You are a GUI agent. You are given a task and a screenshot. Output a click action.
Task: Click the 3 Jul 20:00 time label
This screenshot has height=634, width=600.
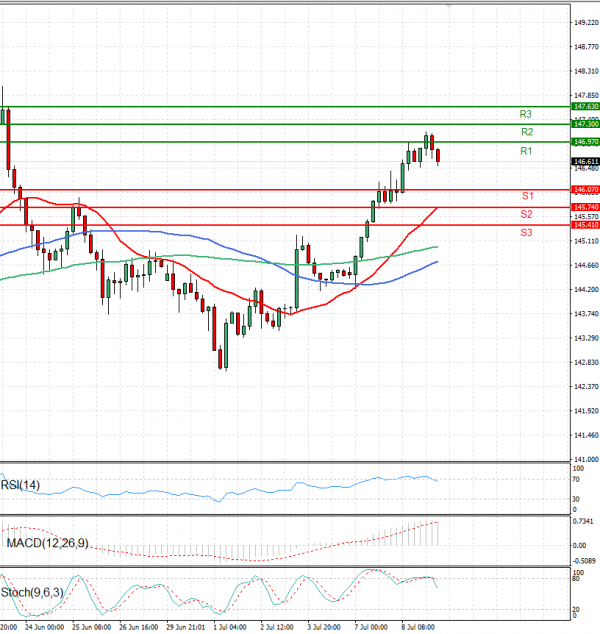coord(324,627)
